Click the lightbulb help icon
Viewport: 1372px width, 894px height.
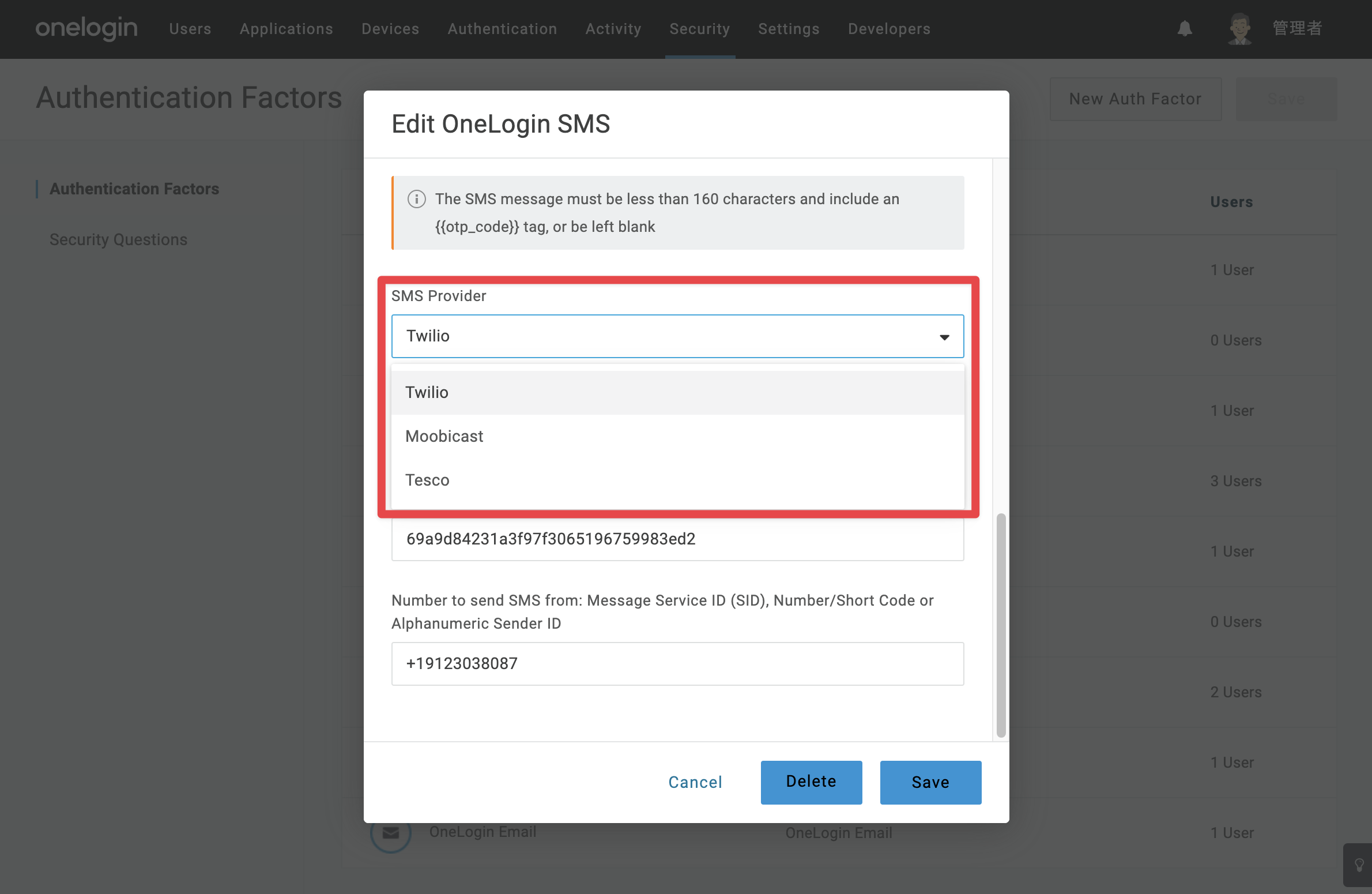1359,865
